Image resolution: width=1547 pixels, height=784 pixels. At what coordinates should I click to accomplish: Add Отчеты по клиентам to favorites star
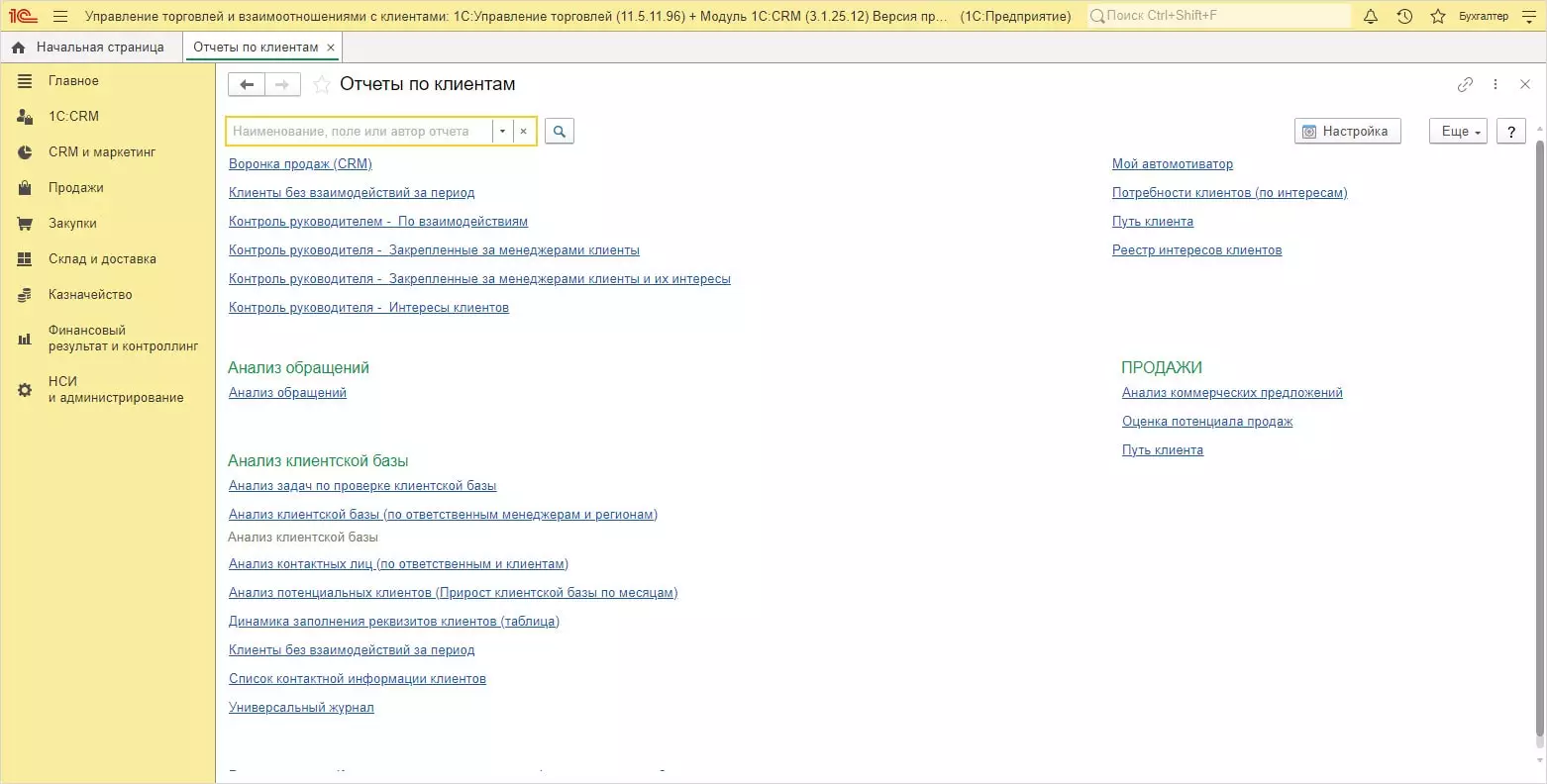coord(321,85)
